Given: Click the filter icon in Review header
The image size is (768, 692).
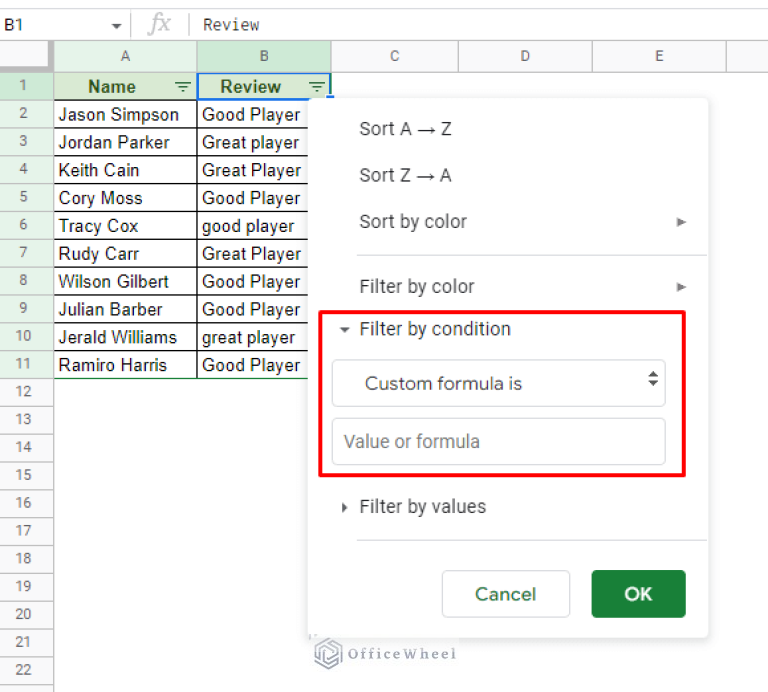Looking at the screenshot, I should tap(316, 87).
